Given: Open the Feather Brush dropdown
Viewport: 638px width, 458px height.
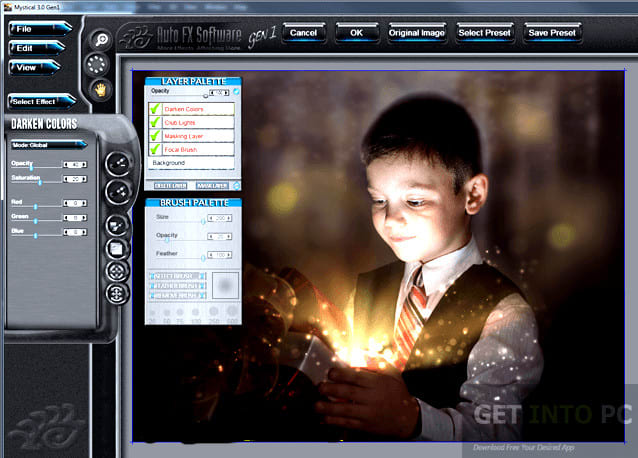Looking at the screenshot, I should 178,286.
